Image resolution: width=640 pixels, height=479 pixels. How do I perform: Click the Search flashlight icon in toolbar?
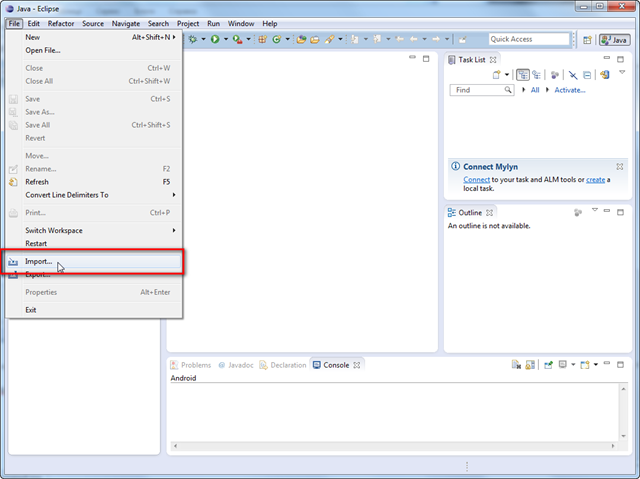[329, 39]
